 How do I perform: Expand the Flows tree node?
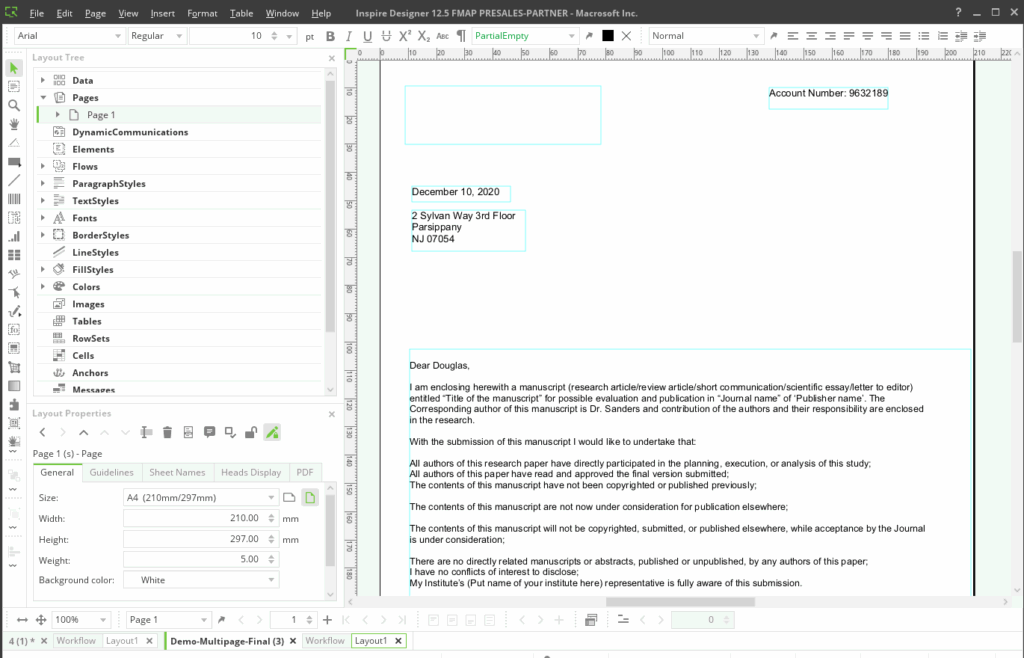(43, 166)
